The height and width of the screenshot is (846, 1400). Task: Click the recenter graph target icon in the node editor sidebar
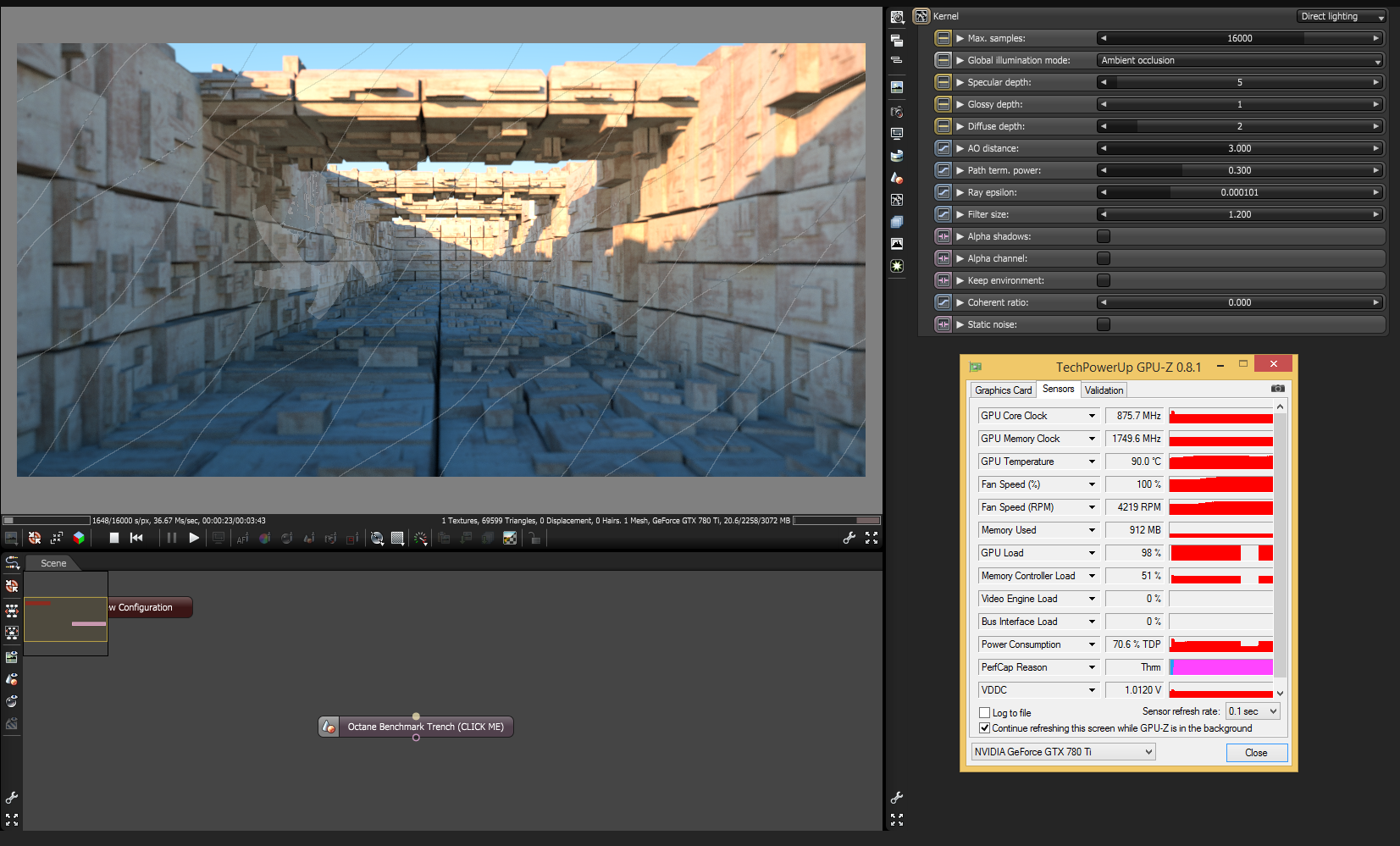point(12,586)
